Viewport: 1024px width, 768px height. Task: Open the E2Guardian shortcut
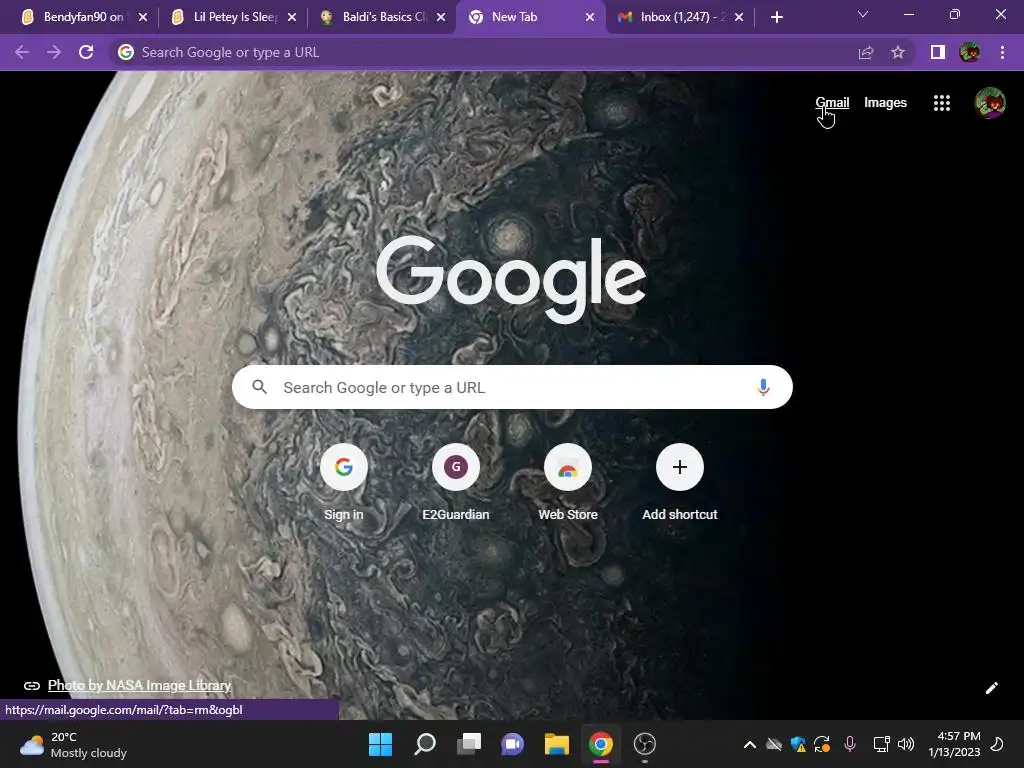click(x=456, y=483)
